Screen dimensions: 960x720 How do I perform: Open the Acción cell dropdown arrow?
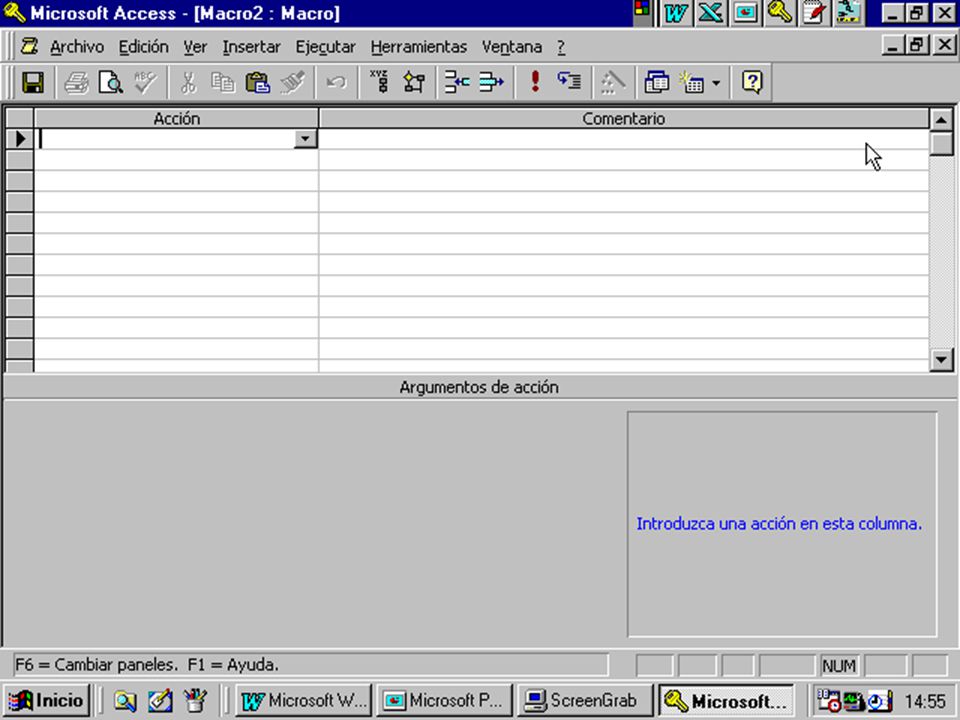tap(305, 139)
